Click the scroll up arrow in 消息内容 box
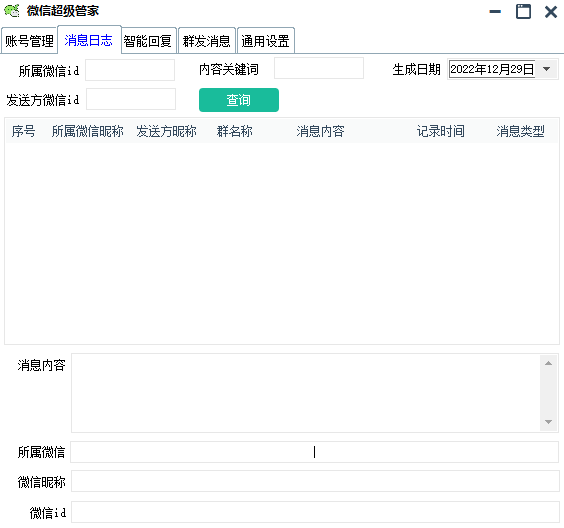This screenshot has height=528, width=564. (548, 363)
